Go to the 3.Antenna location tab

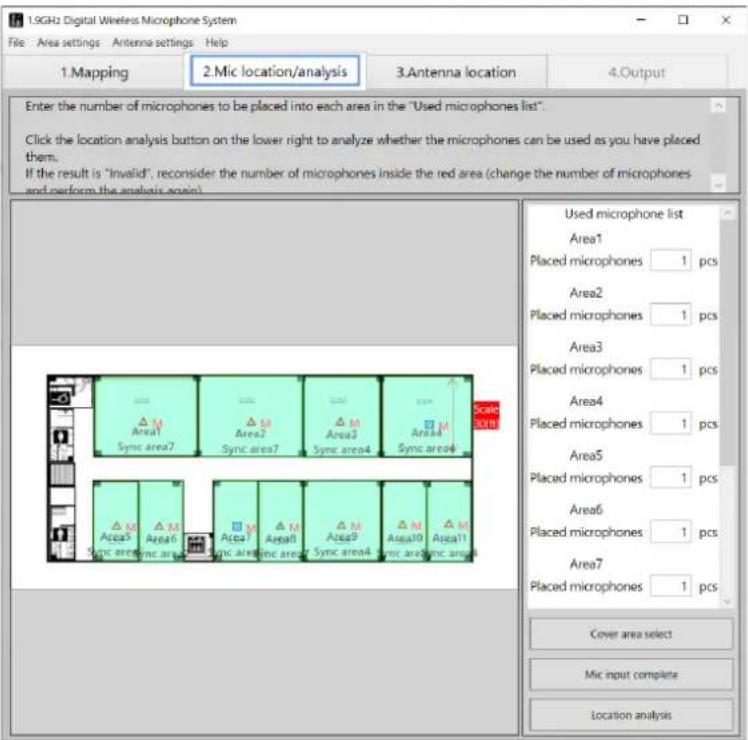click(456, 73)
